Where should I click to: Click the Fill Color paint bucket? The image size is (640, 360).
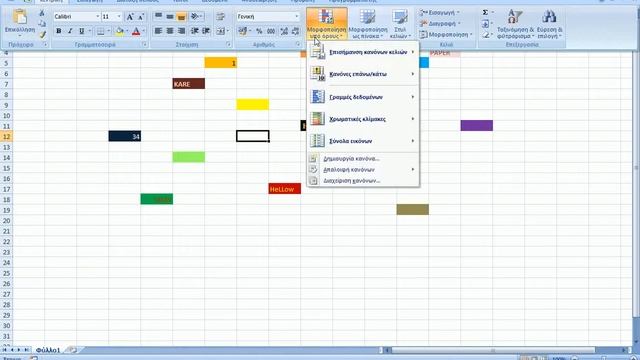[x=120, y=31]
